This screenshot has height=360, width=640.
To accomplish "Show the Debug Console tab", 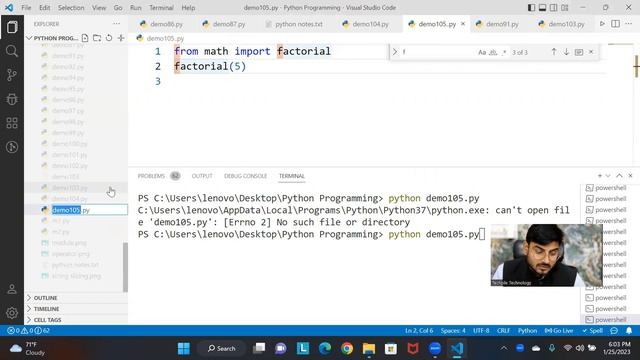I will [x=245, y=176].
